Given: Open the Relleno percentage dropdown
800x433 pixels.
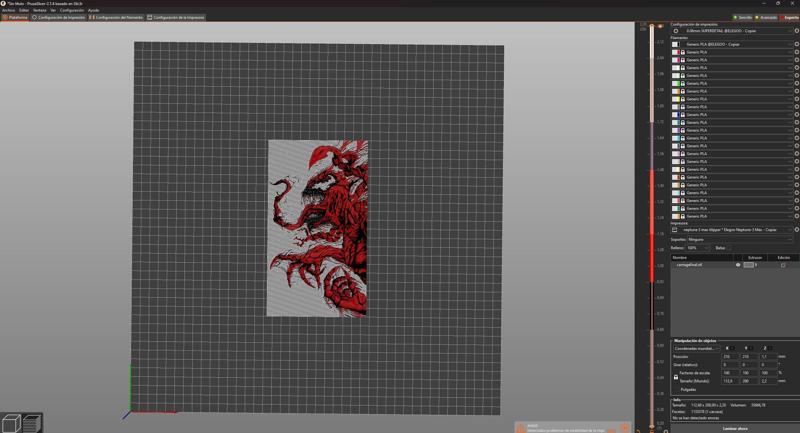Looking at the screenshot, I should click(x=697, y=248).
